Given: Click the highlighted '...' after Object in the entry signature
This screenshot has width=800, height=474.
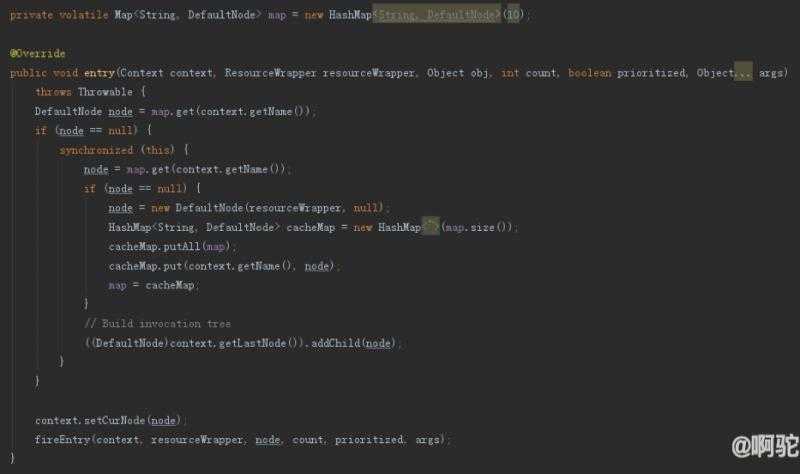Looking at the screenshot, I should pos(743,73).
